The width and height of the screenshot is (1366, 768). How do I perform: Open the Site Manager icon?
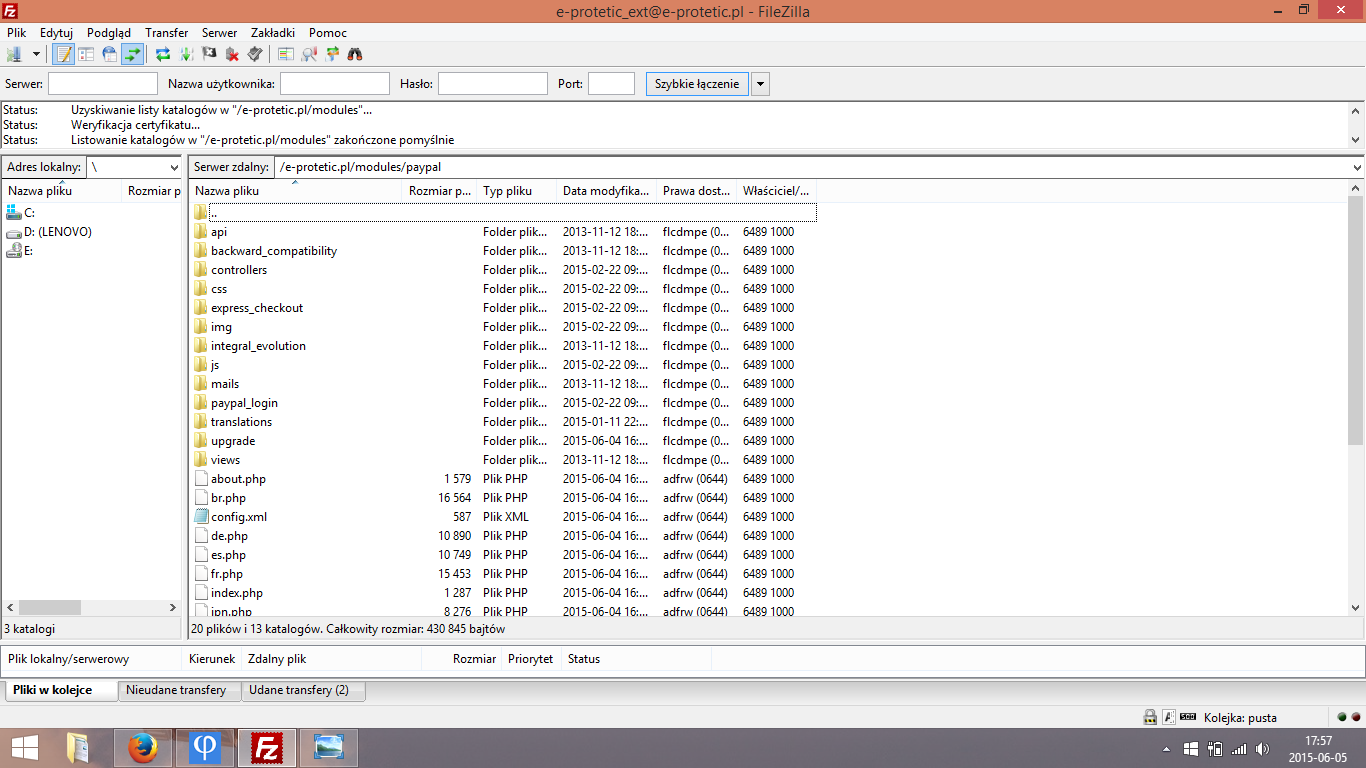pyautogui.click(x=14, y=54)
